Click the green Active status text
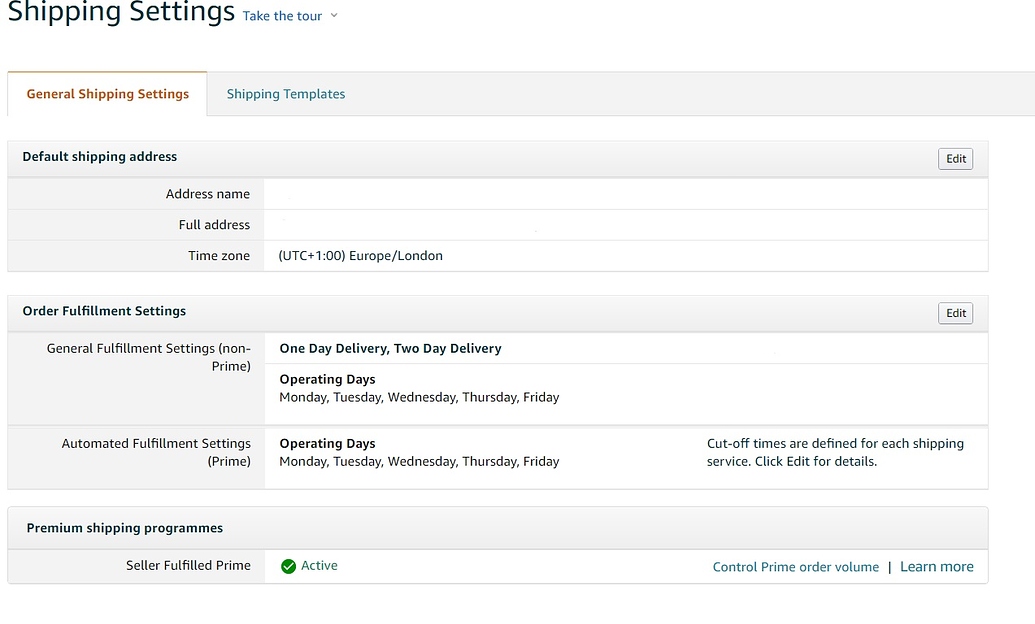Screen dimensions: 1035x624 (319, 566)
